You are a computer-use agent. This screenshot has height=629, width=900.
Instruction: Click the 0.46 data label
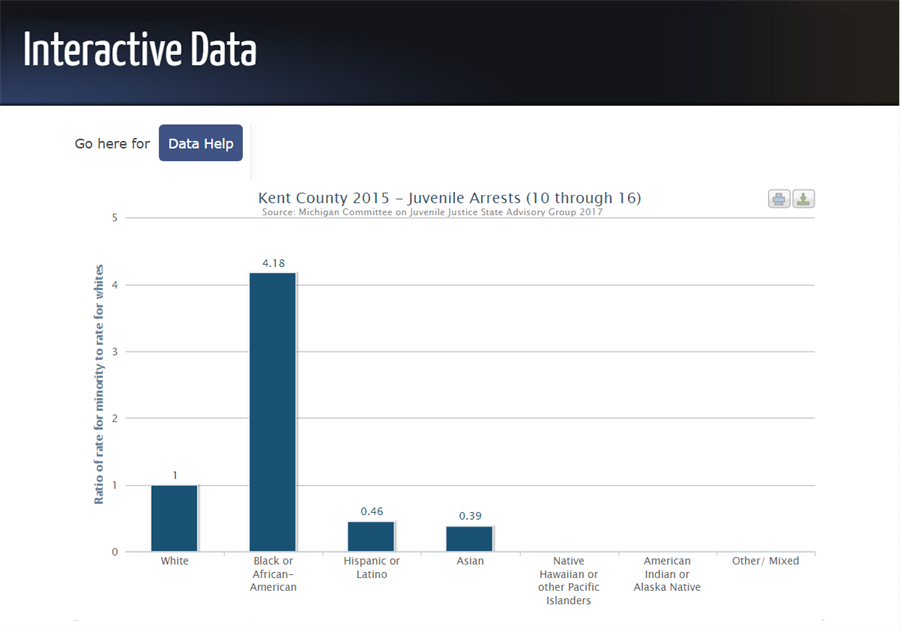pyautogui.click(x=371, y=511)
